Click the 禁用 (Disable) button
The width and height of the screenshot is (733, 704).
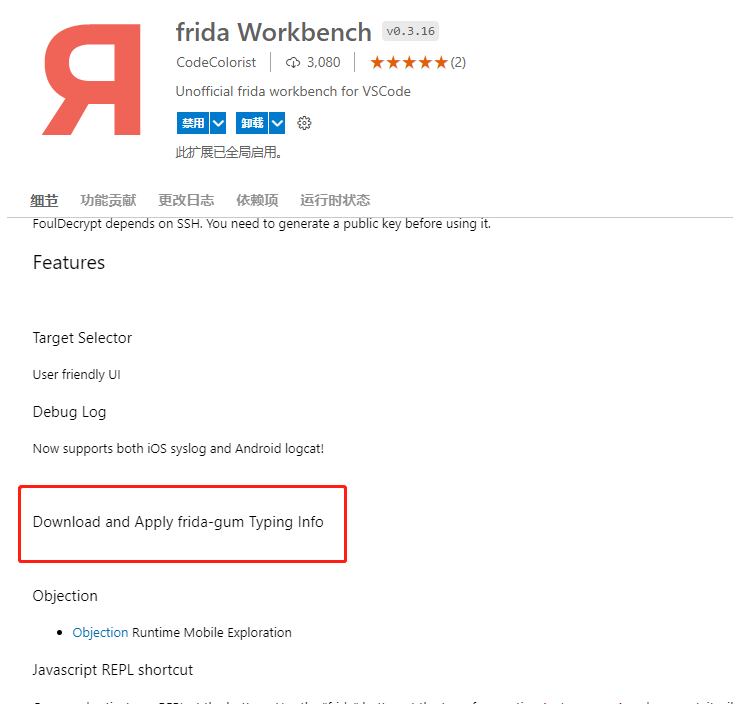pos(192,123)
